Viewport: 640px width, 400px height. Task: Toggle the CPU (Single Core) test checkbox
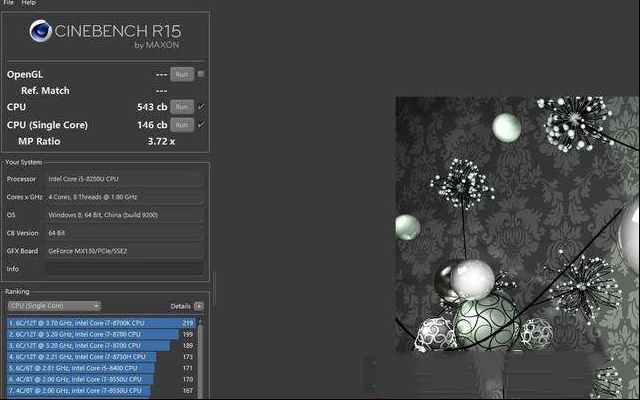(201, 124)
